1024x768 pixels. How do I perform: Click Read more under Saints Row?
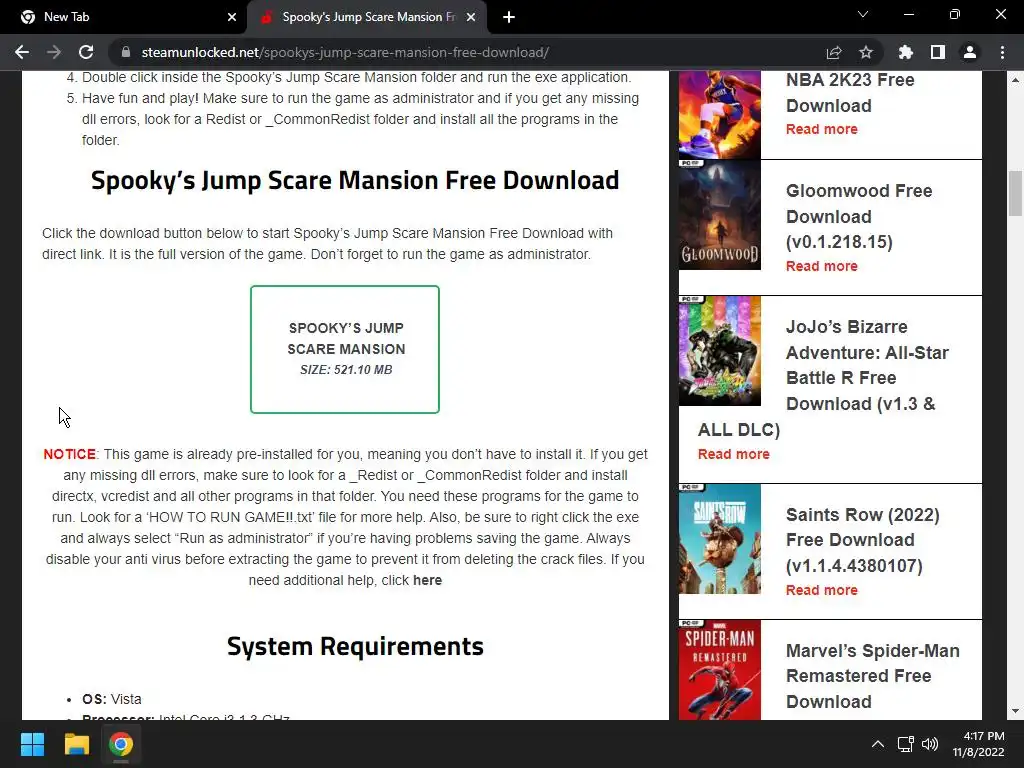tap(822, 590)
